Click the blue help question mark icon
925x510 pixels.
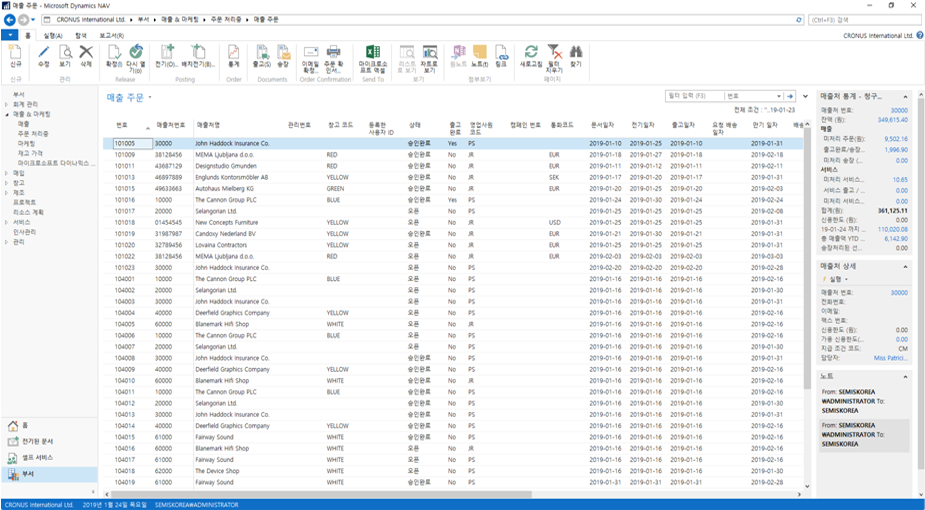point(920,35)
